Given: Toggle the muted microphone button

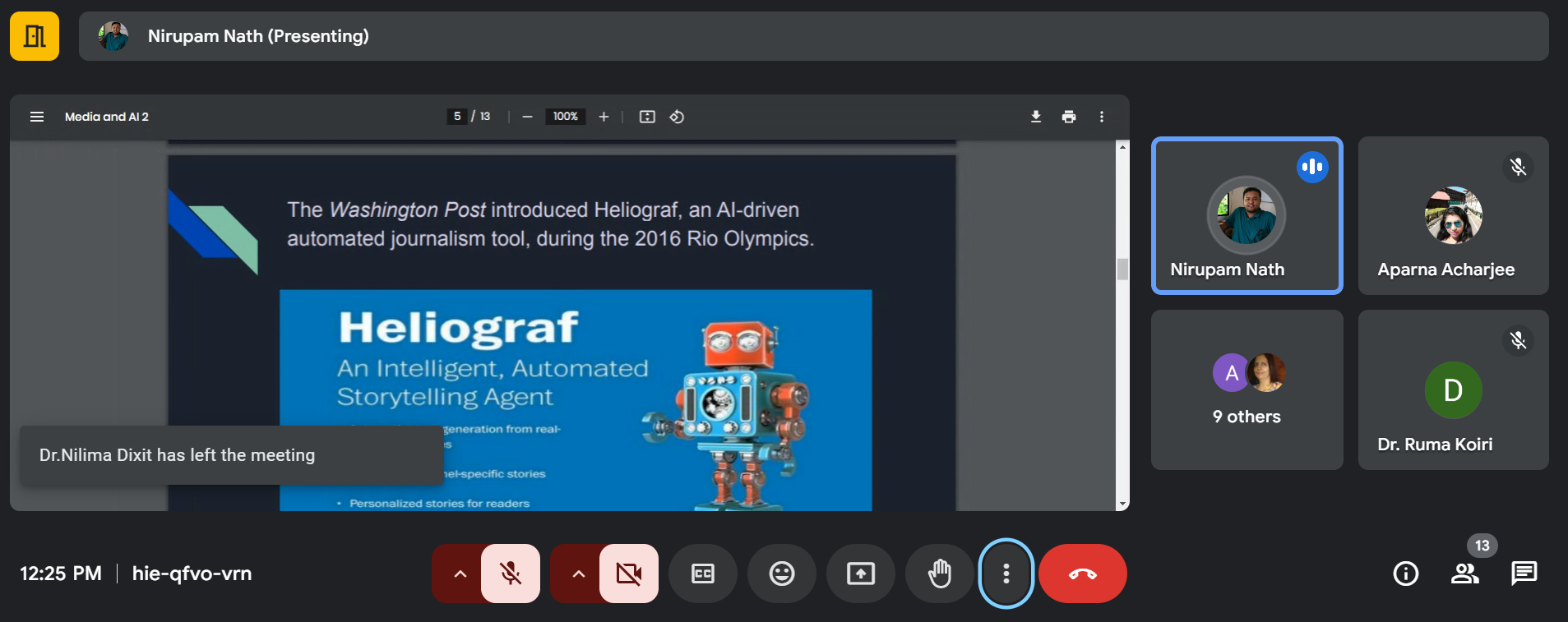Looking at the screenshot, I should (511, 574).
